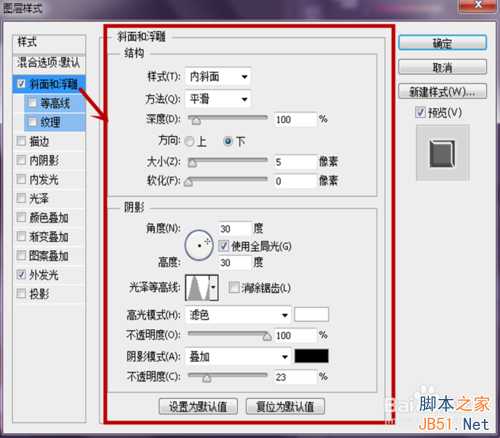Viewport: 500px width, 438px height.
Task: Click the 取消 button
Action: 442,67
